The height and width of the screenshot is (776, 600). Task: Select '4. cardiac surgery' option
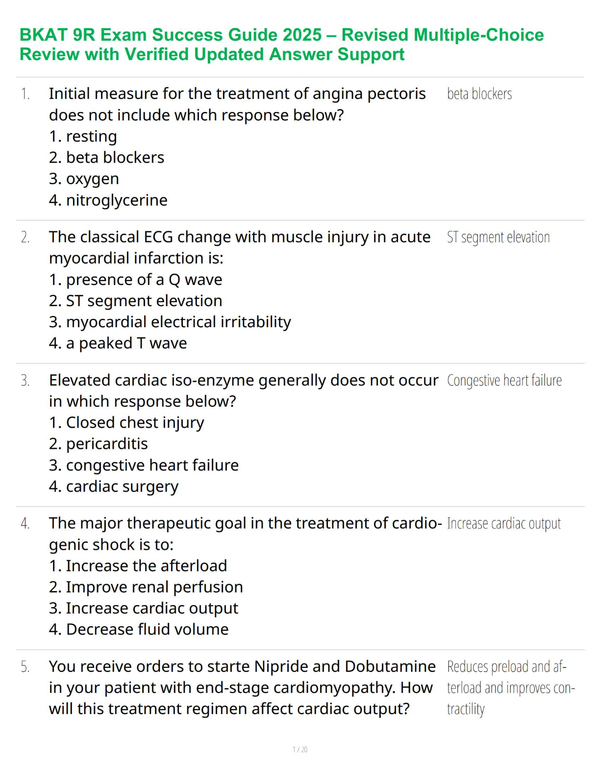tap(113, 486)
